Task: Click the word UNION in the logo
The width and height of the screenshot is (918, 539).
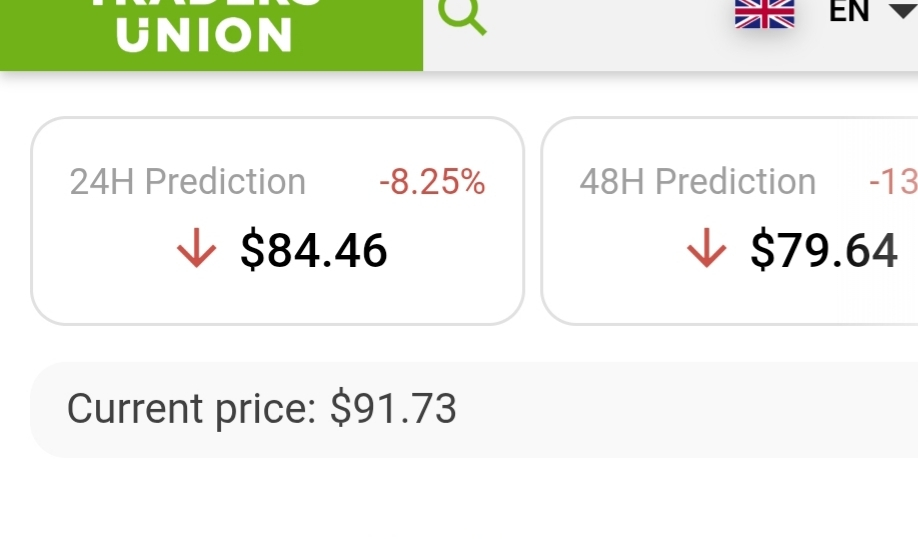Action: point(204,36)
